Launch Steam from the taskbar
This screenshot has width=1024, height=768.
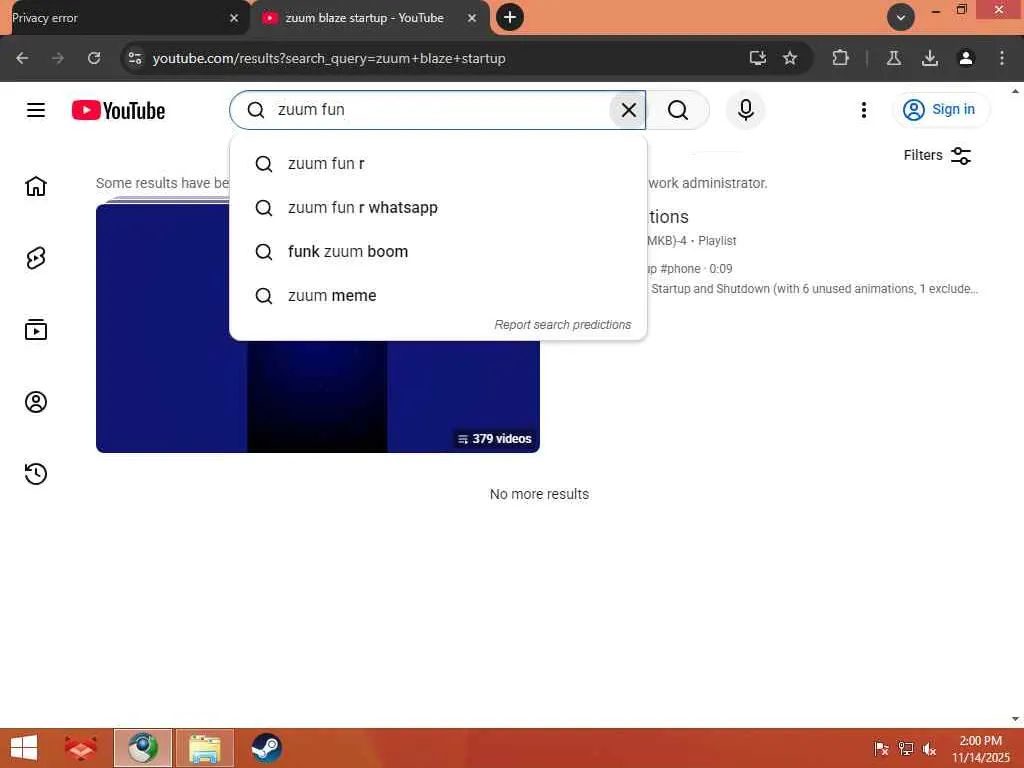coord(266,748)
